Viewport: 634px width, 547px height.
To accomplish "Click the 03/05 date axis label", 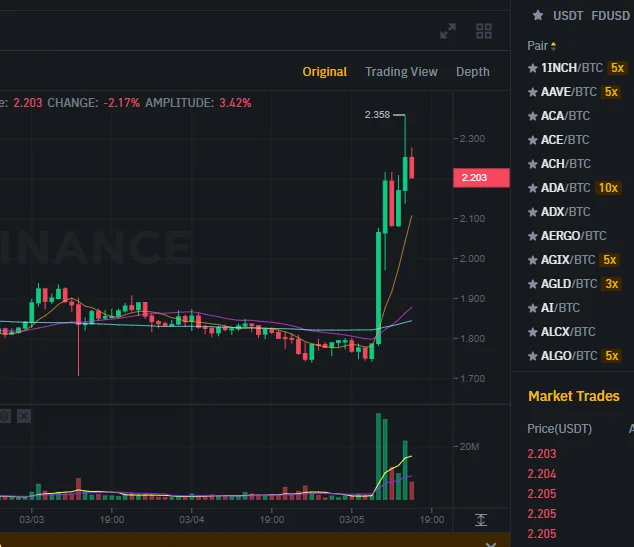I will tap(351, 520).
